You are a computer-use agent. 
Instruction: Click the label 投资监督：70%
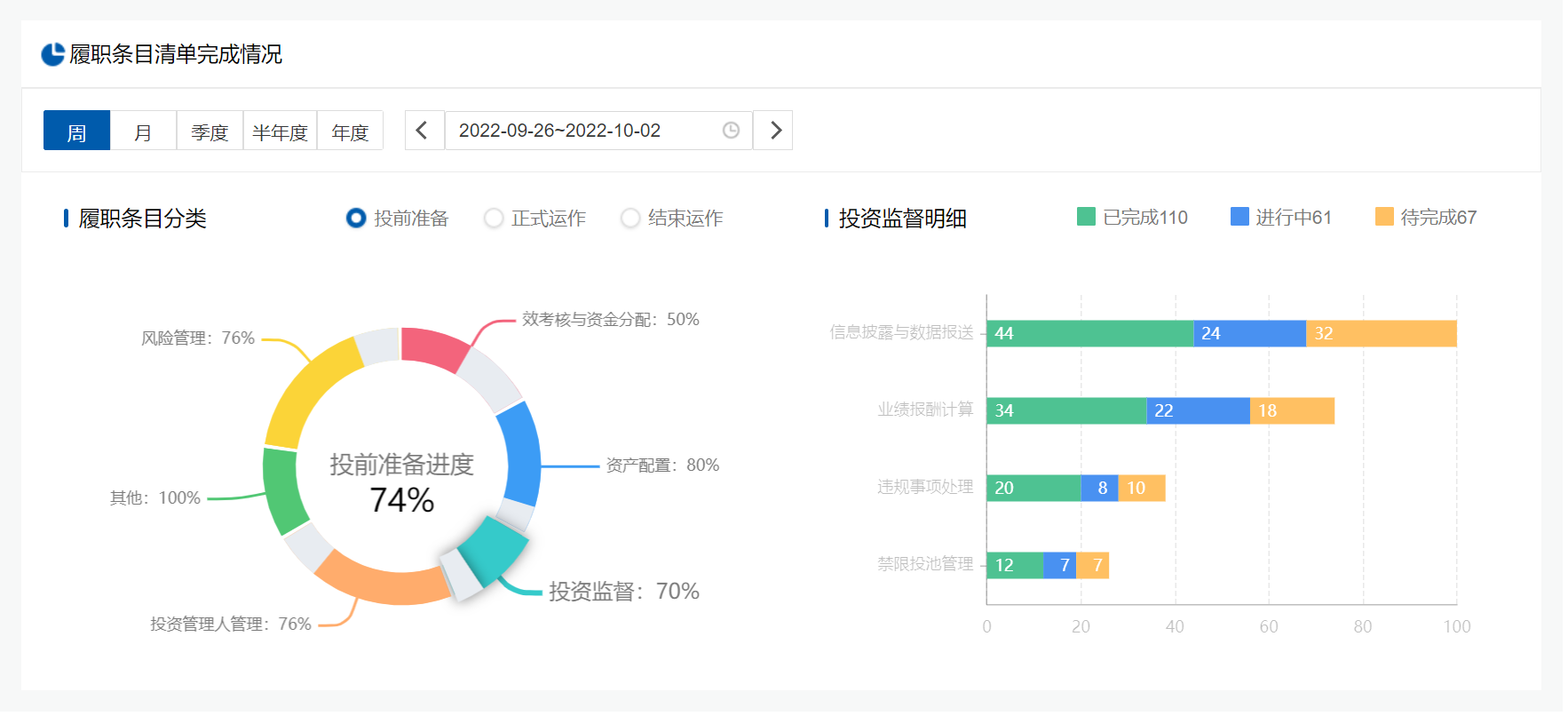click(x=624, y=591)
